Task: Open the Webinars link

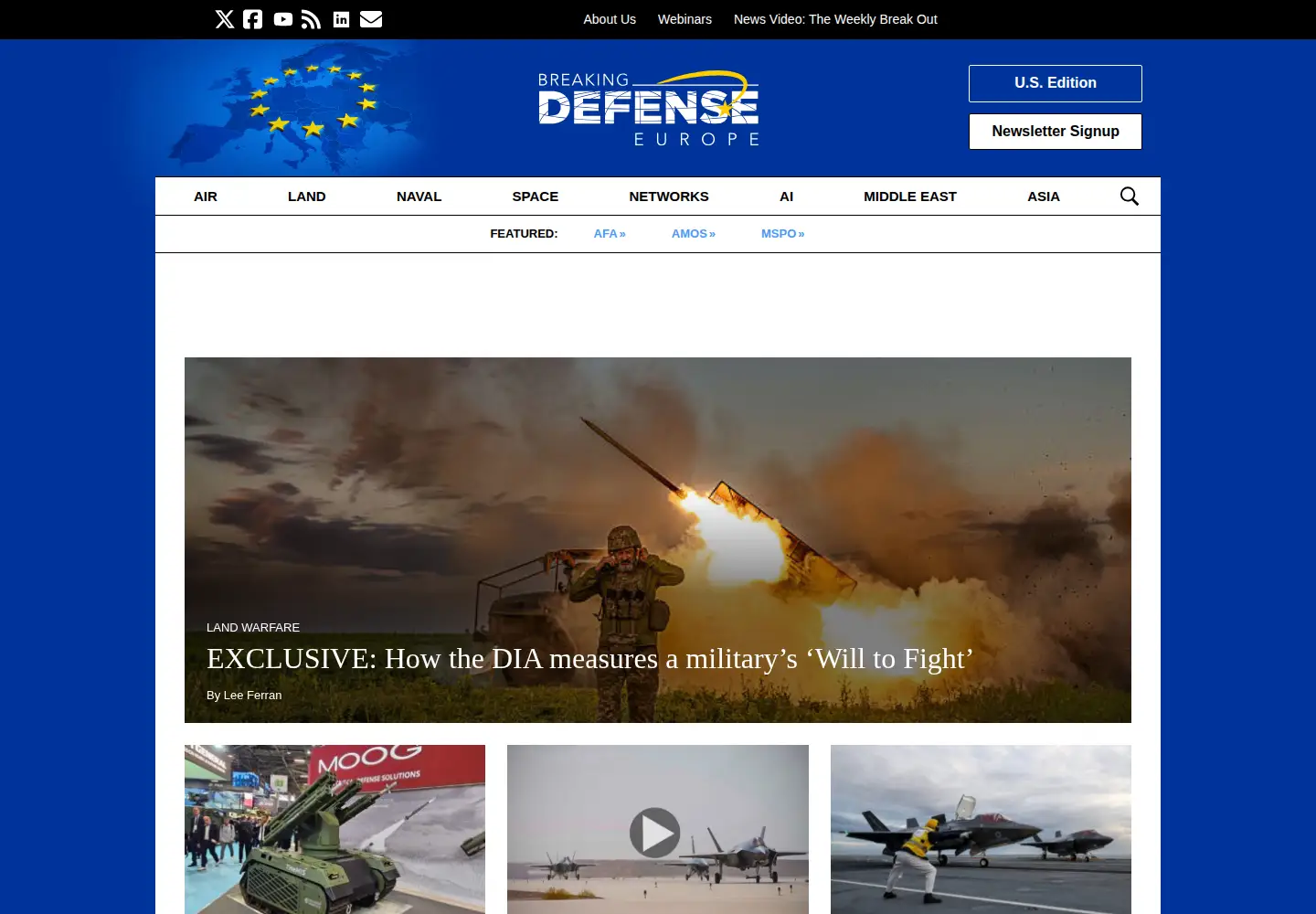Action: click(685, 19)
